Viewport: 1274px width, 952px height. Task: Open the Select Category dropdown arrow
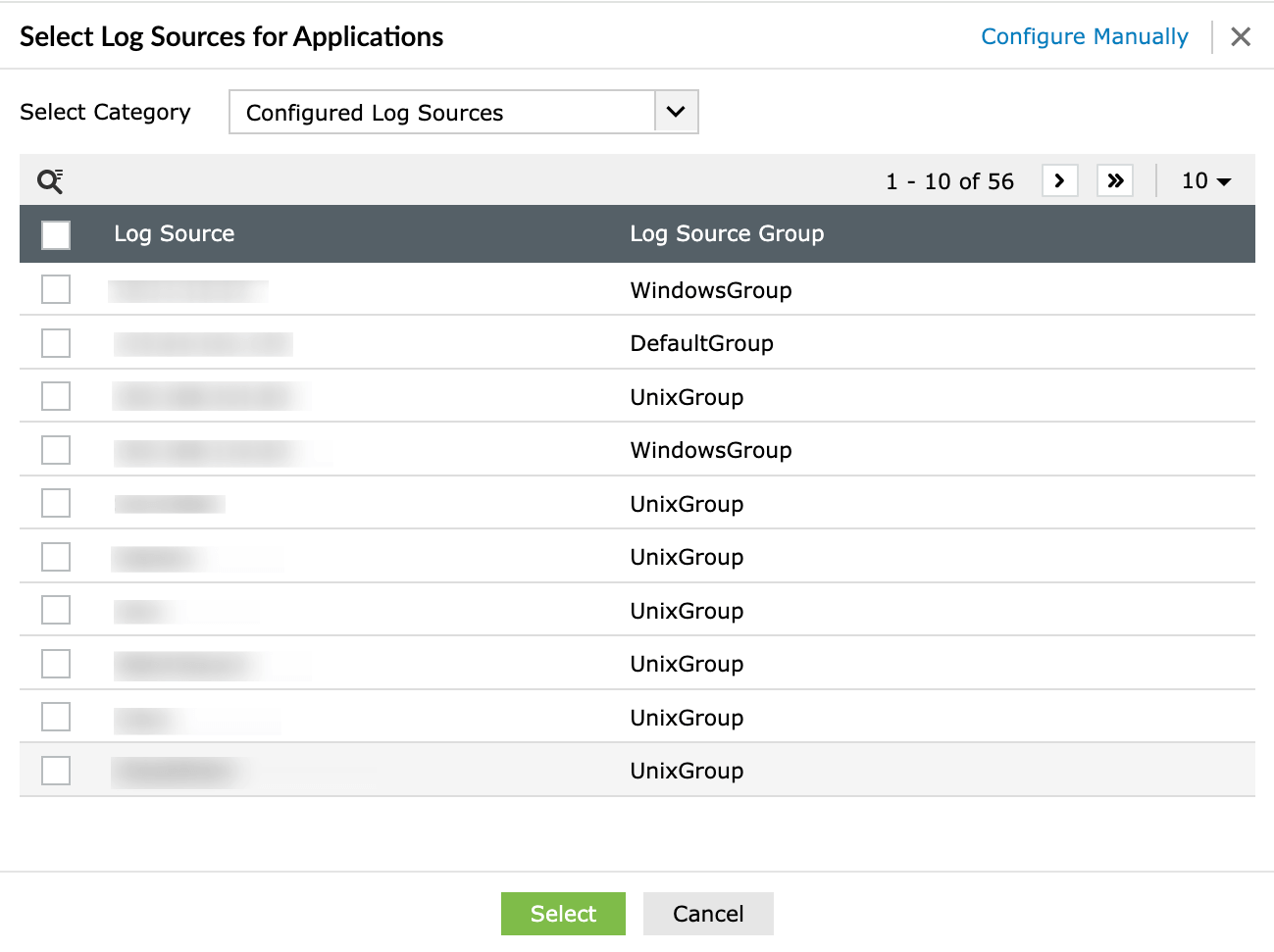(676, 112)
